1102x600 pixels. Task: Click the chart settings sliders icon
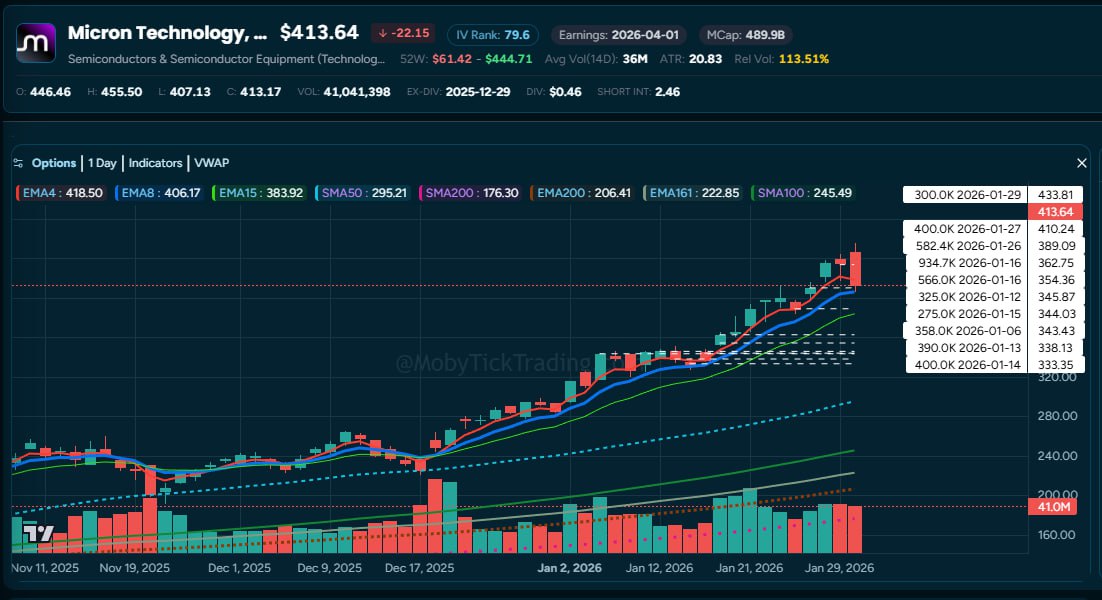point(18,163)
